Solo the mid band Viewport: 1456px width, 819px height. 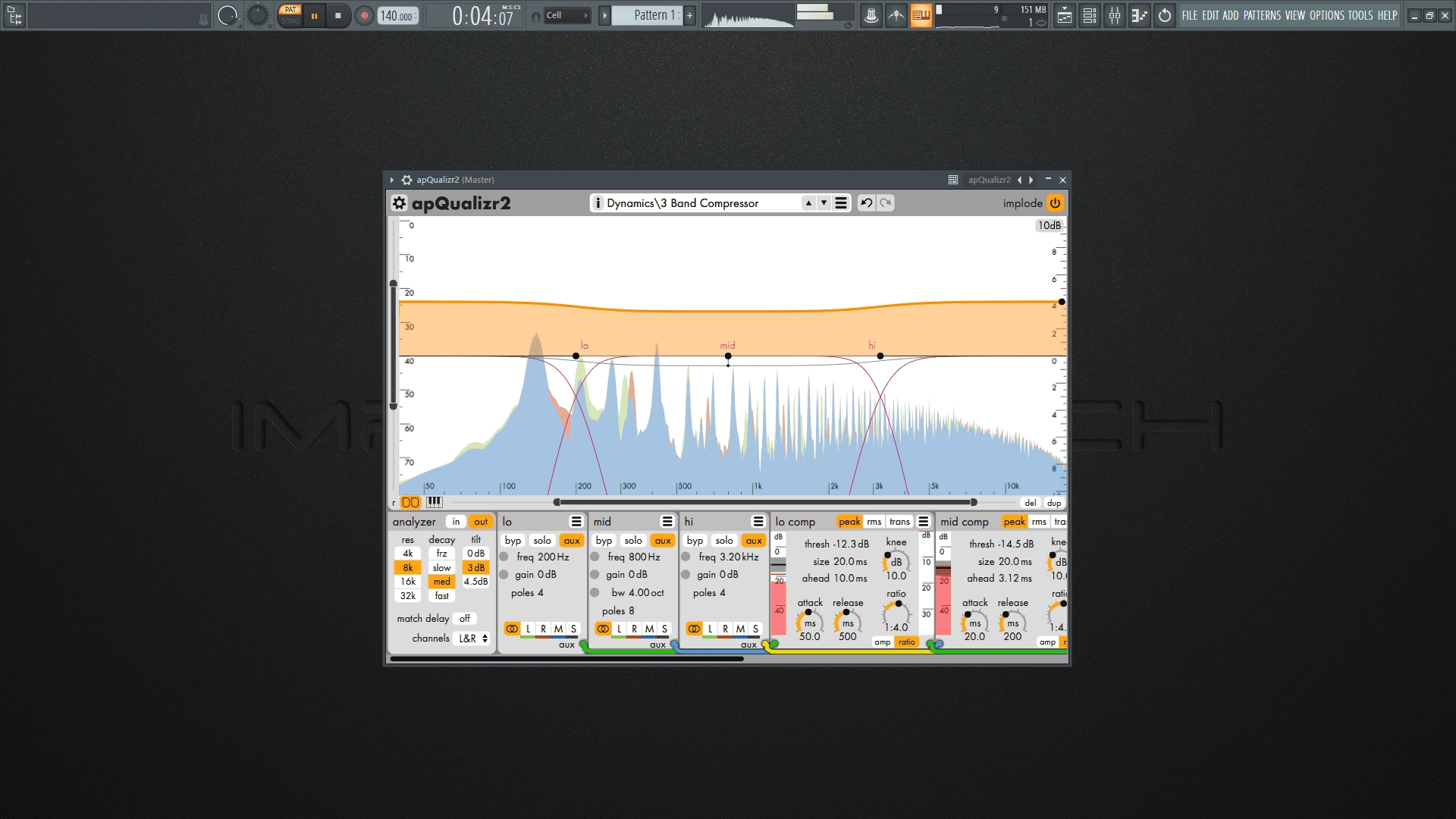pos(633,541)
